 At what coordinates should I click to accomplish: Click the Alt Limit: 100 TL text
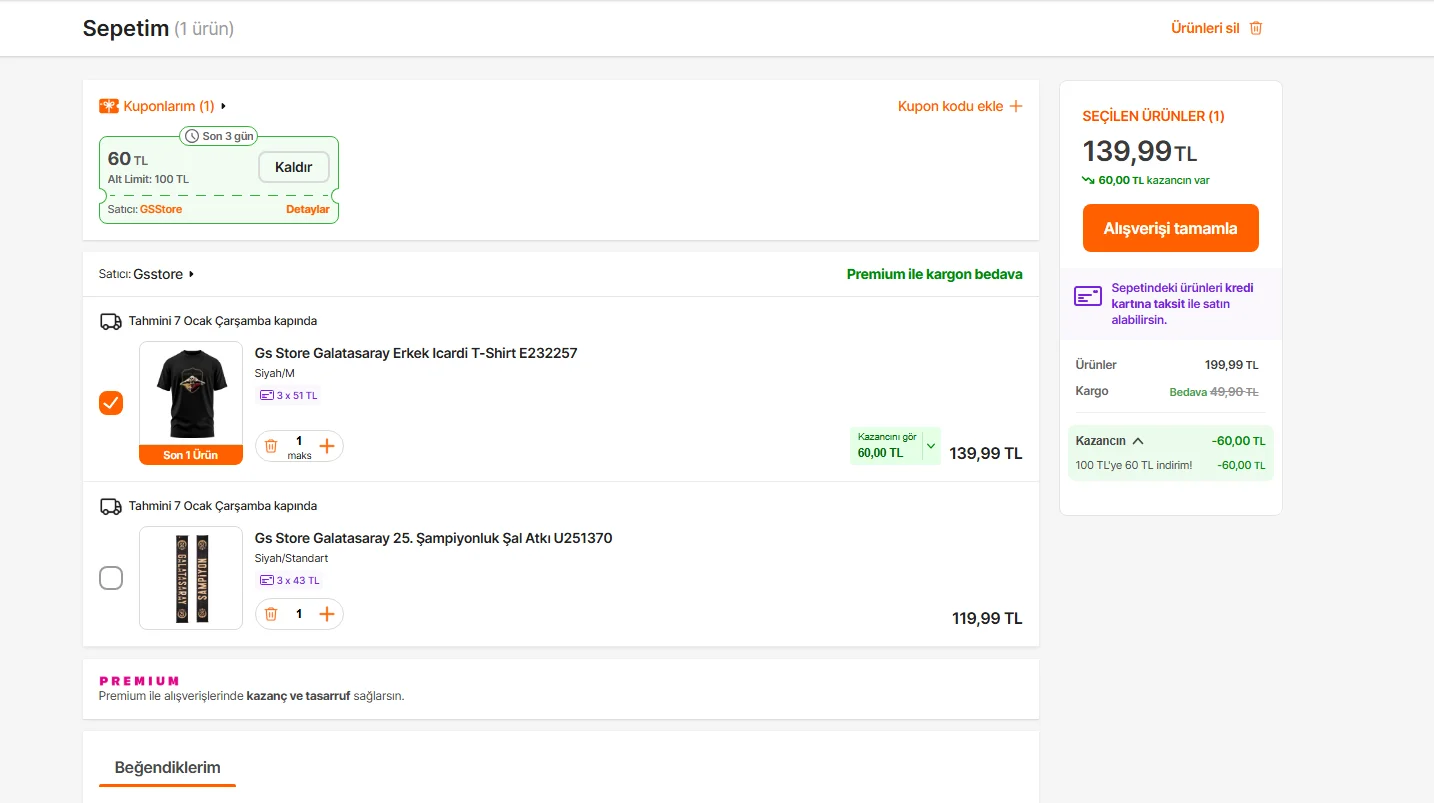pos(148,179)
